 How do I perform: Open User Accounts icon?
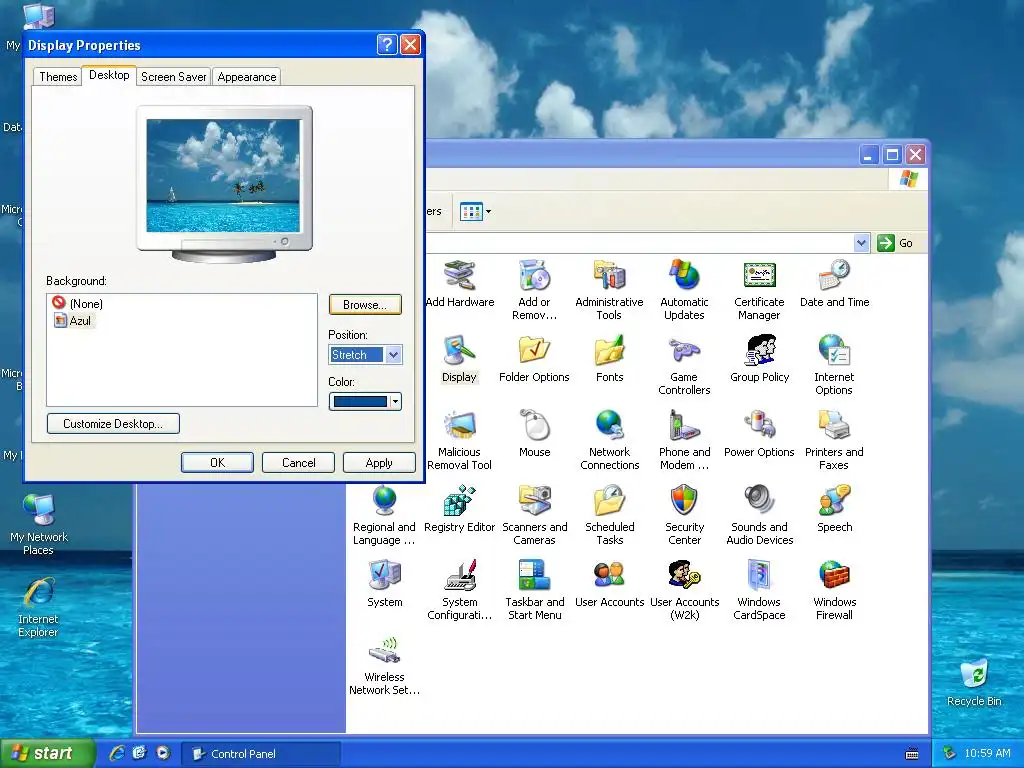tap(609, 584)
